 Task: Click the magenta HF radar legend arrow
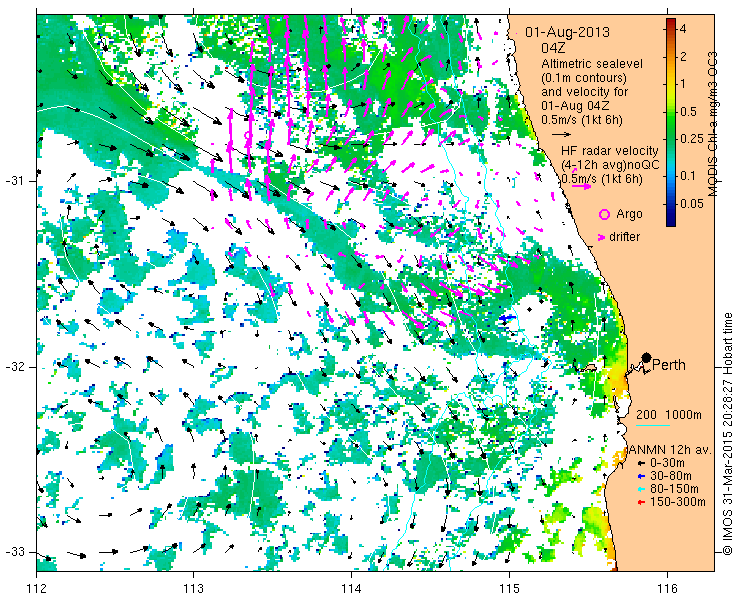pyautogui.click(x=581, y=186)
